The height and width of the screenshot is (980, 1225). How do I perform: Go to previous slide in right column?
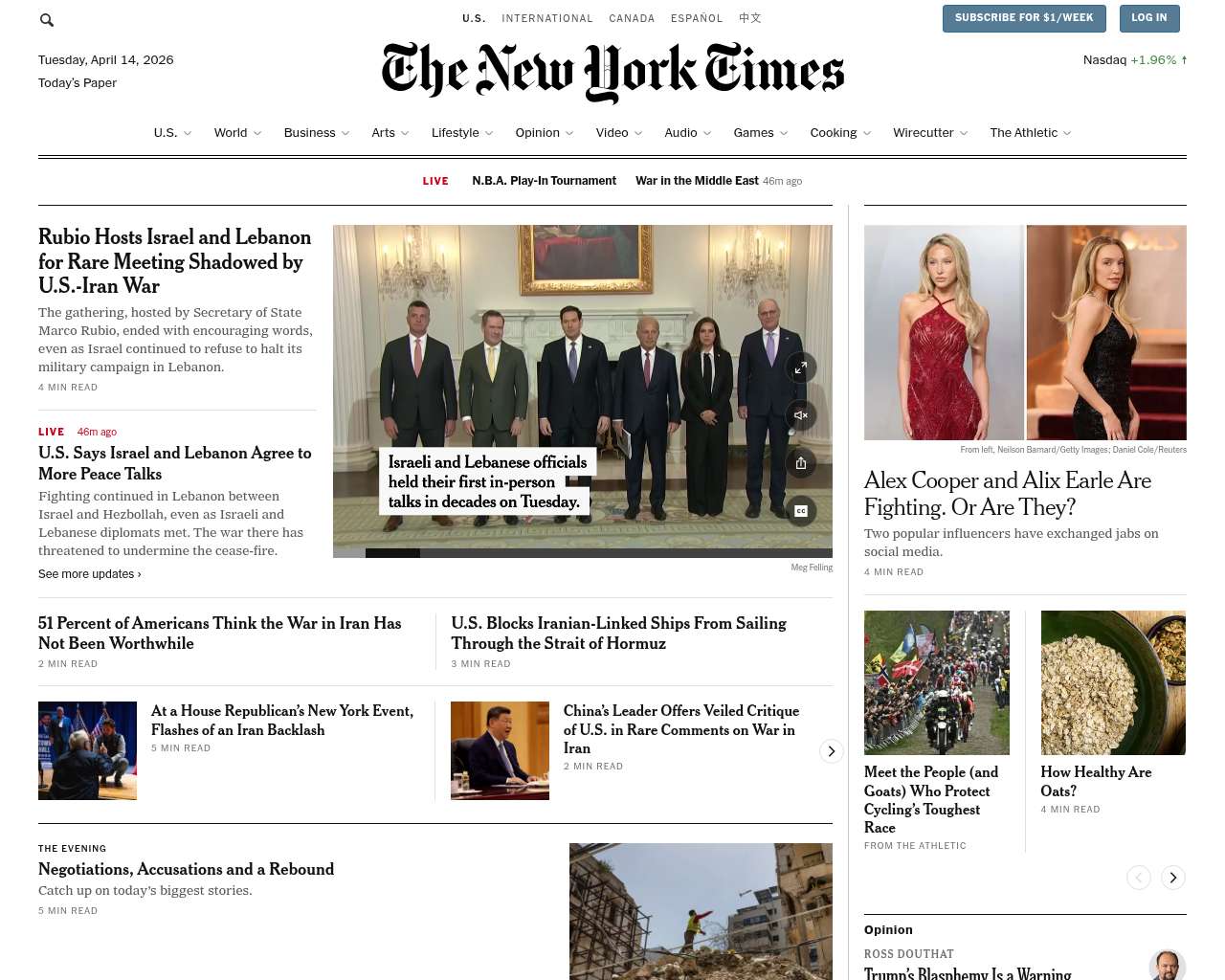click(x=1139, y=878)
